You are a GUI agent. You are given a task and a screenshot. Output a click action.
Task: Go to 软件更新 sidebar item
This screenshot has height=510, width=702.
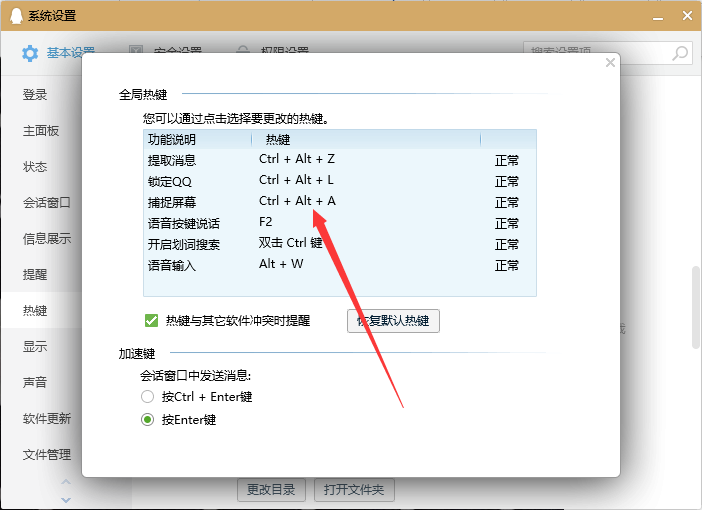[x=46, y=419]
